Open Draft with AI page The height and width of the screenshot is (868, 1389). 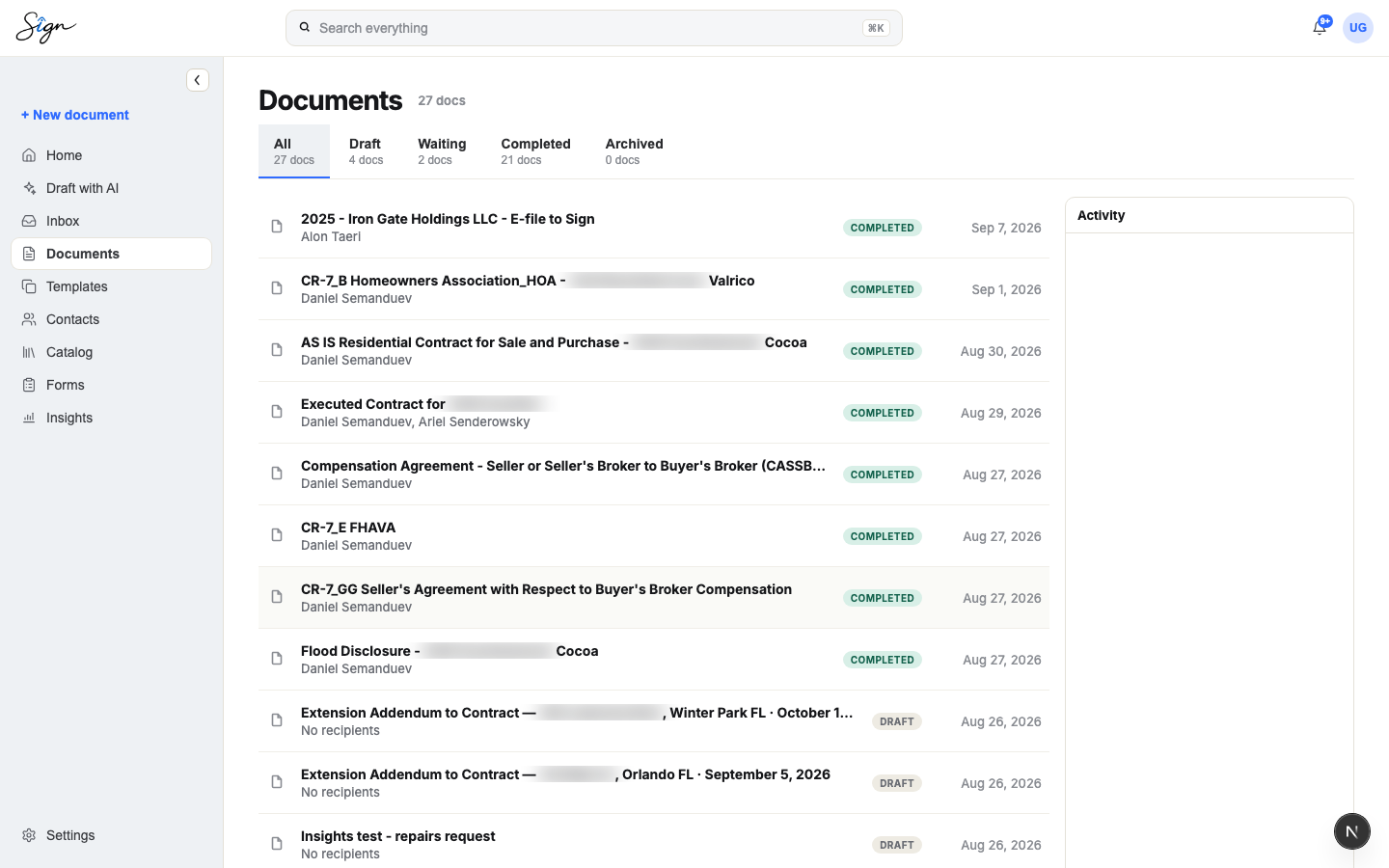point(111,188)
